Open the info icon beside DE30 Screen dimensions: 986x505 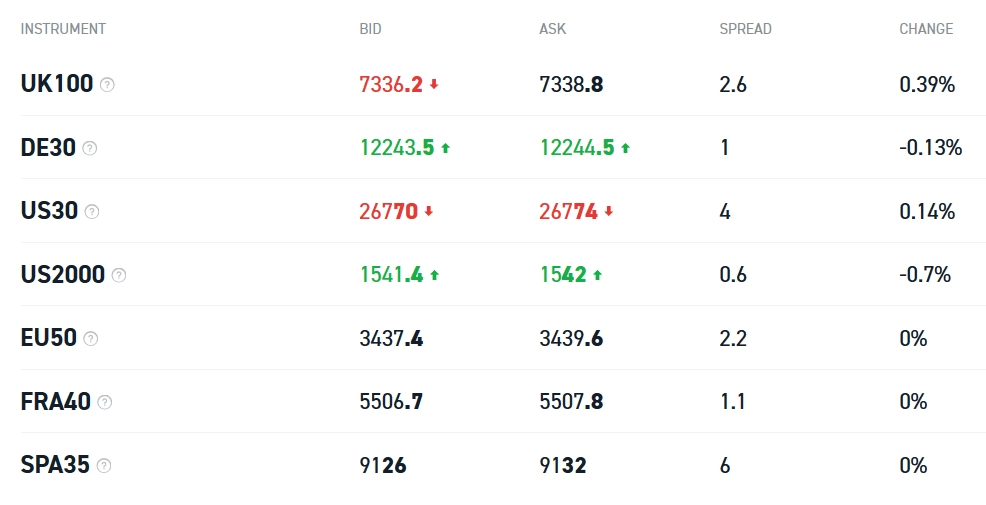[x=90, y=148]
